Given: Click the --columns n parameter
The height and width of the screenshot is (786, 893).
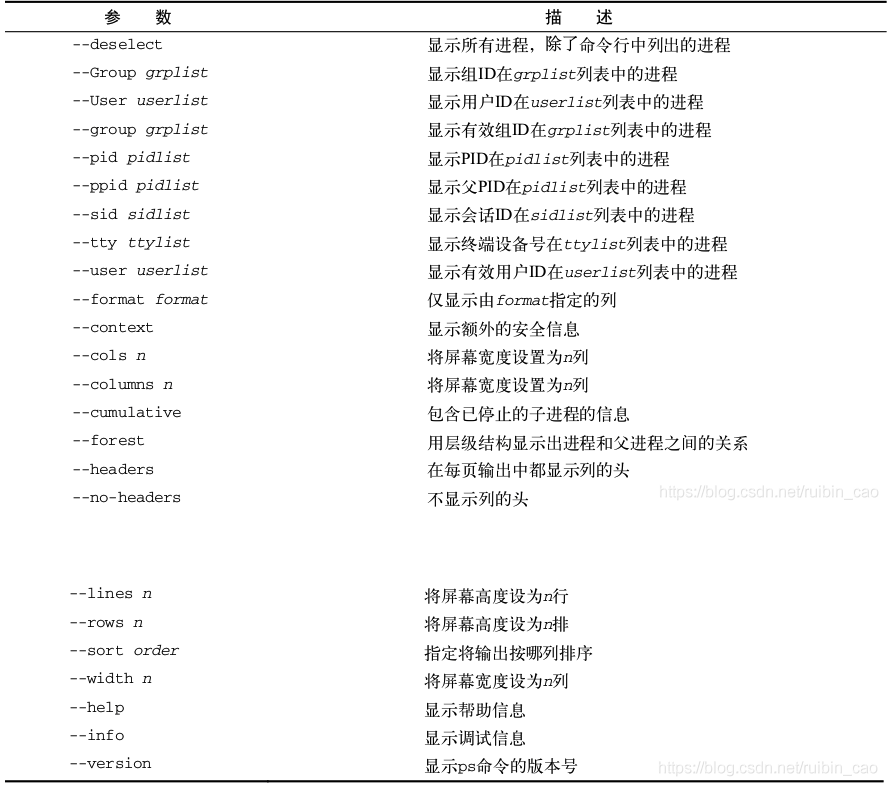Looking at the screenshot, I should (122, 384).
